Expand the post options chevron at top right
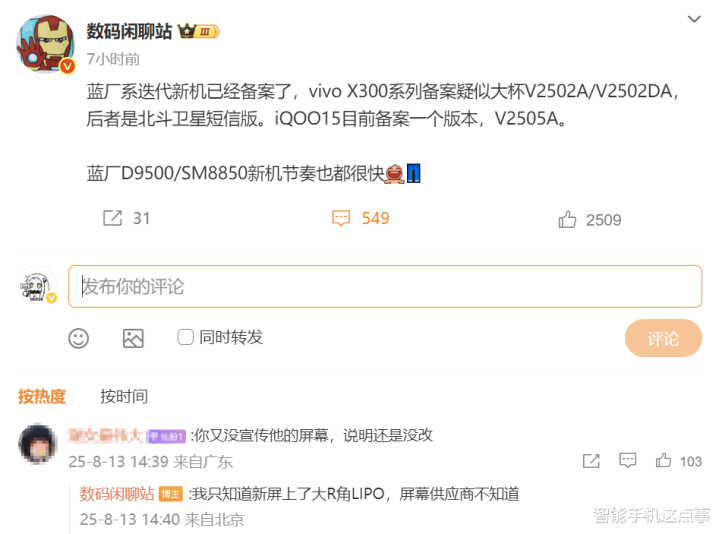Screen dimensions: 719x534 click(694, 19)
